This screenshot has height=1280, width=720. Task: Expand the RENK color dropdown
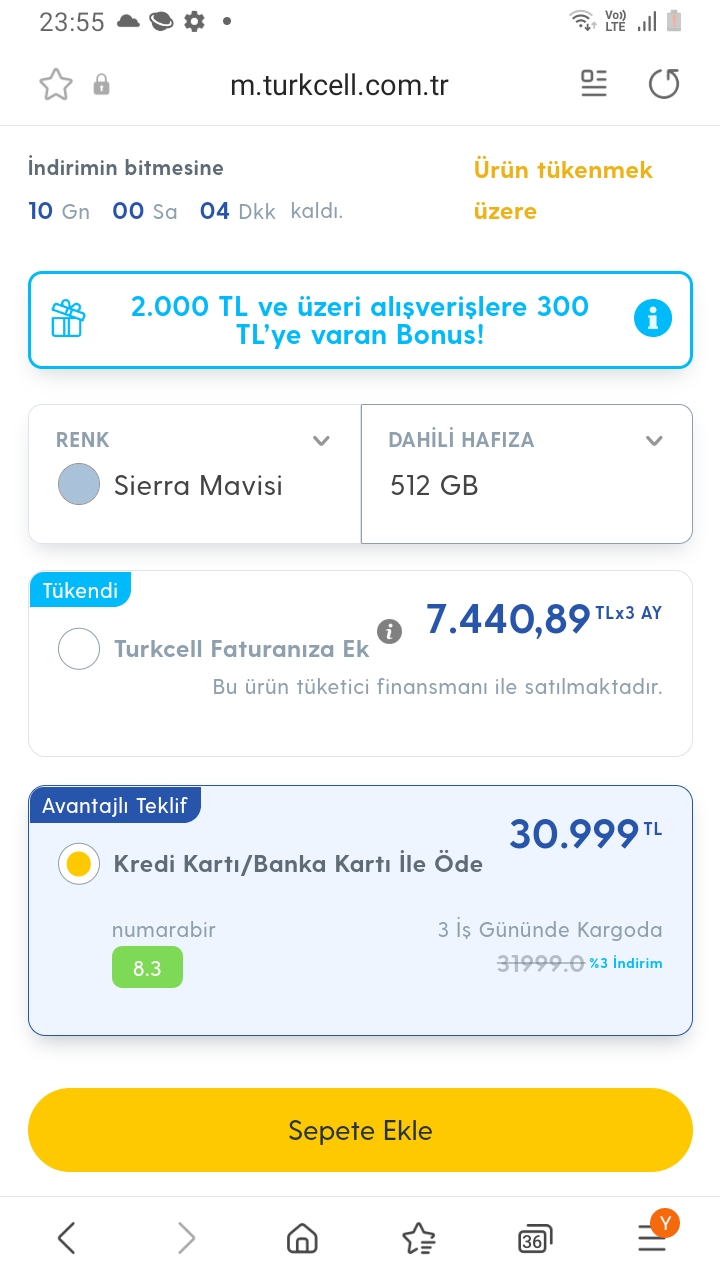click(x=321, y=440)
